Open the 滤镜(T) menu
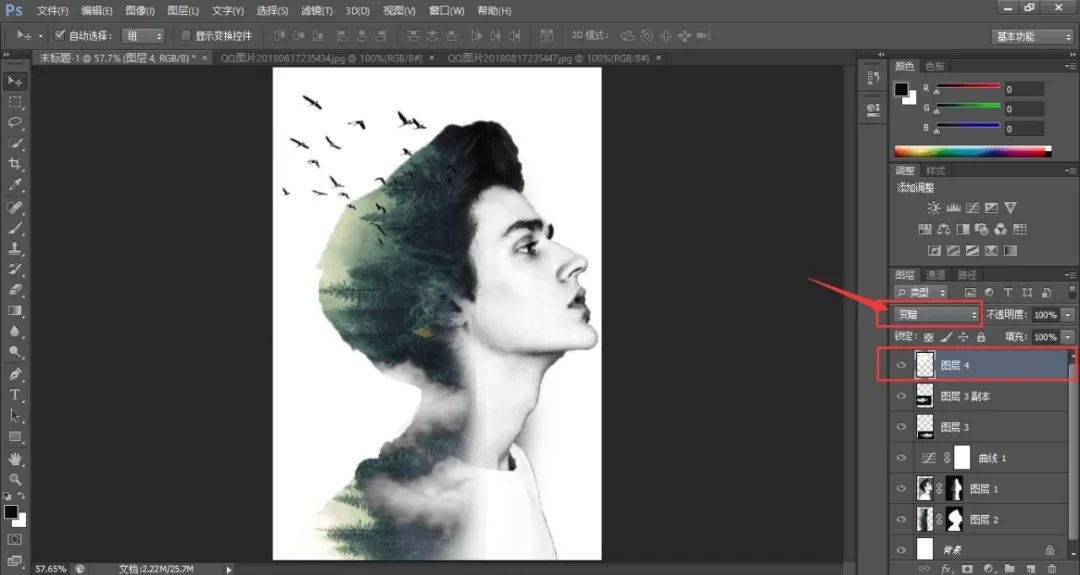This screenshot has height=575, width=1080. pos(316,11)
